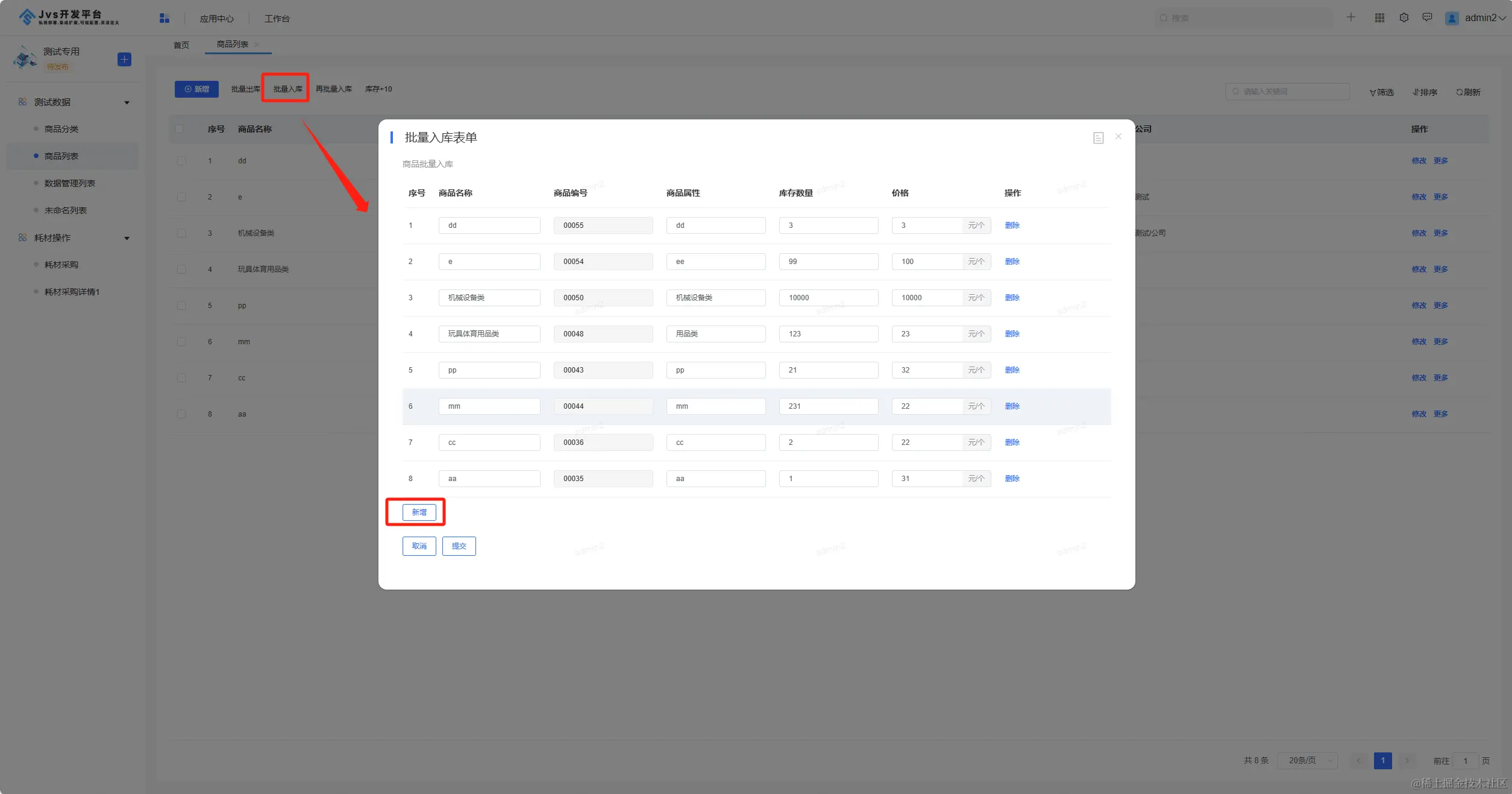The width and height of the screenshot is (1512, 794).
Task: Click the blue plus beside 测试专用
Action: (124, 59)
